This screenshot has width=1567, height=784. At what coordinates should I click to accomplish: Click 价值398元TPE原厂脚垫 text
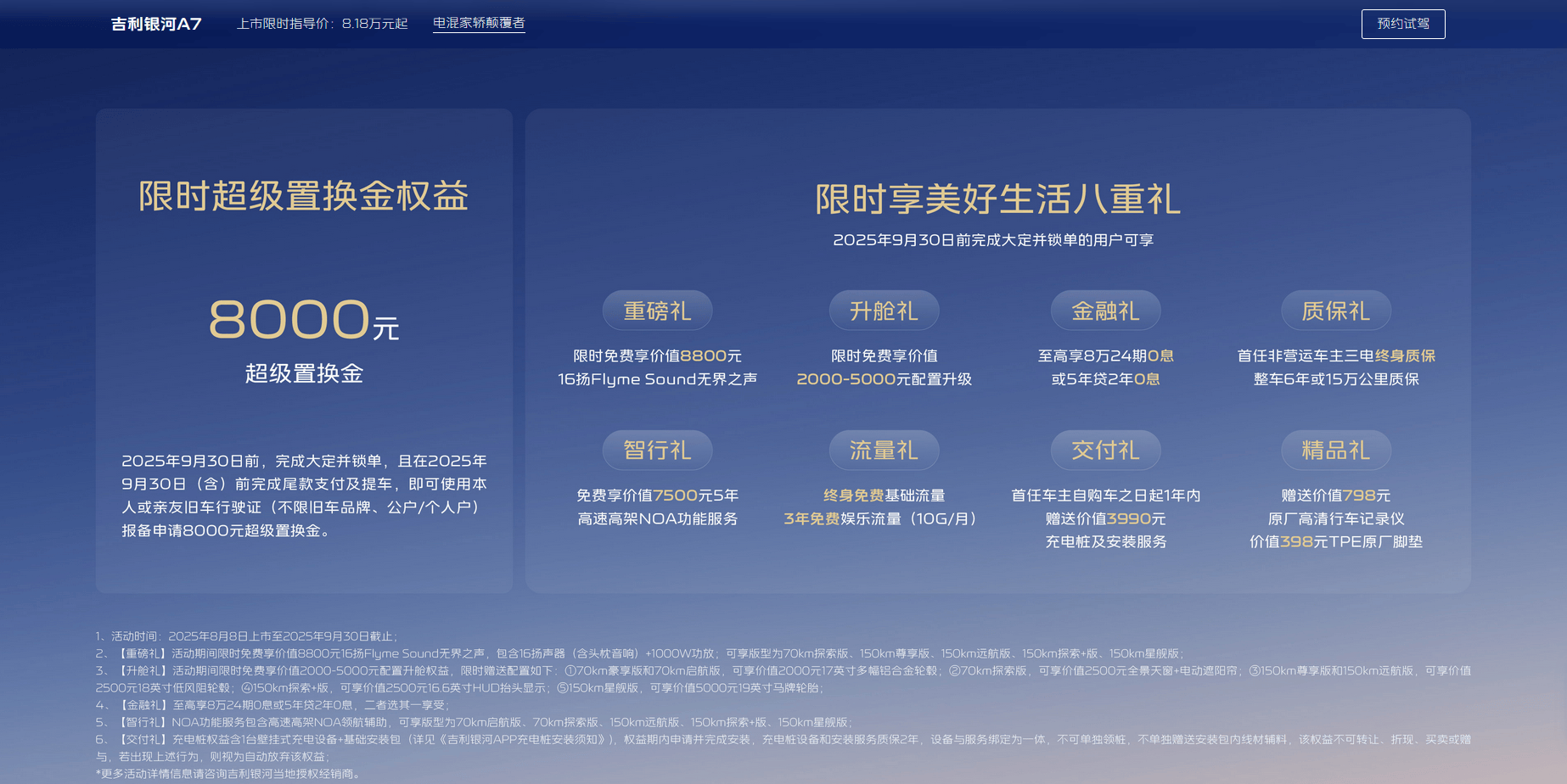pyautogui.click(x=1336, y=541)
